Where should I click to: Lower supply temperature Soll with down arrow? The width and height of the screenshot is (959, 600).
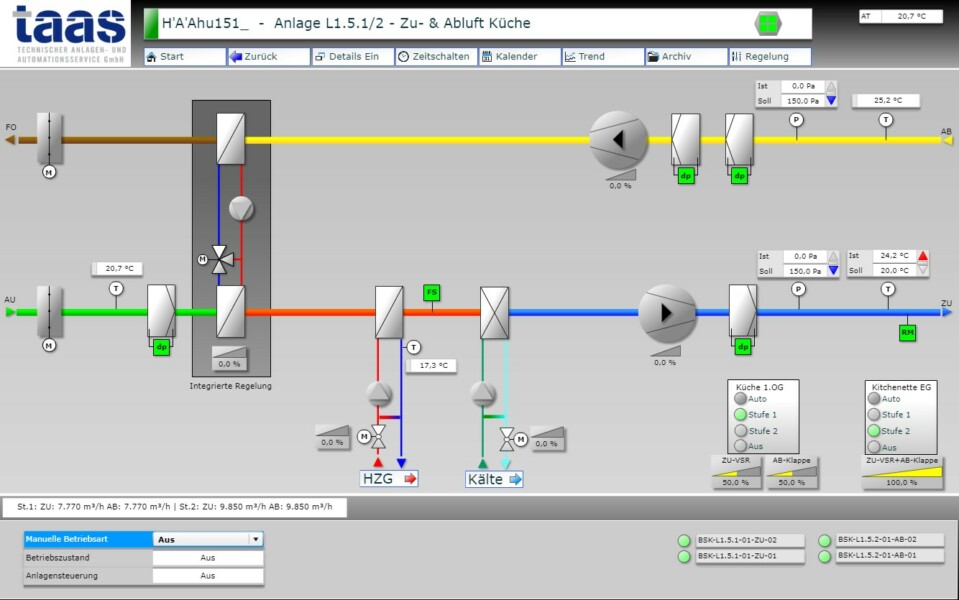pos(923,270)
